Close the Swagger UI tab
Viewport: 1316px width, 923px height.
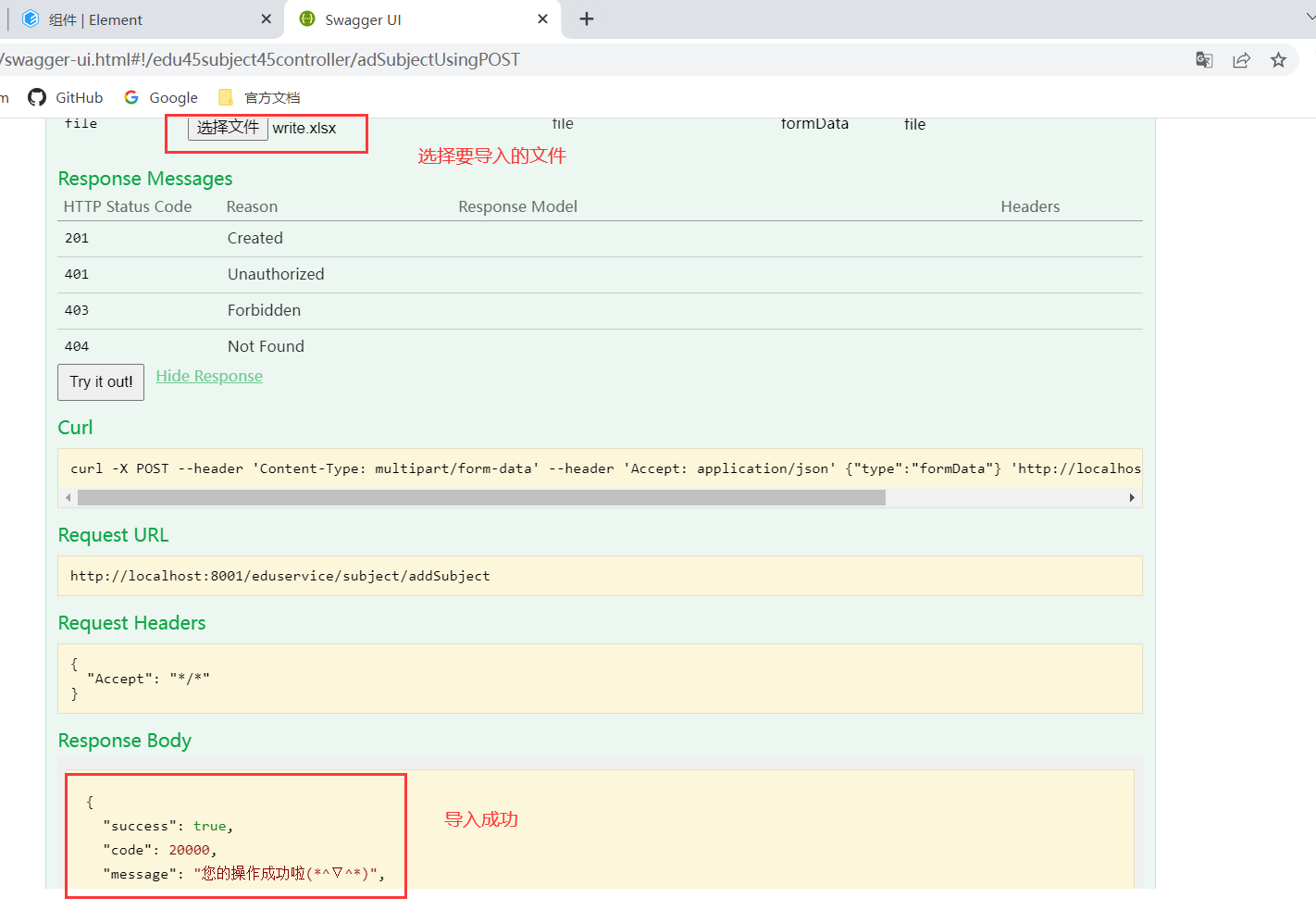point(542,19)
